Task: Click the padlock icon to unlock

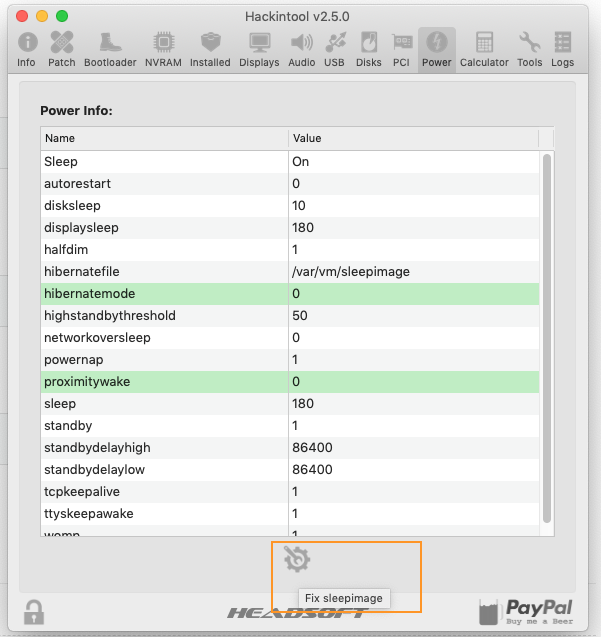Action: 34,612
